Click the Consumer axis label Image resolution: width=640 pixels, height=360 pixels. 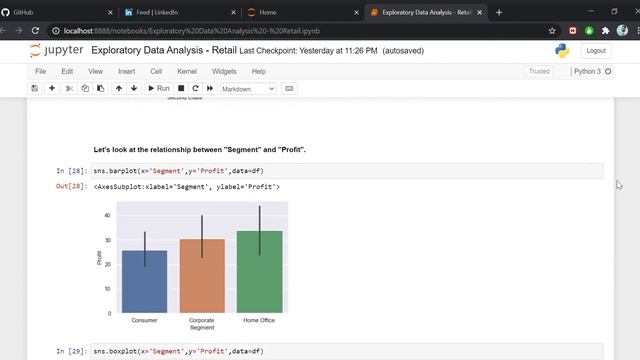tap(144, 320)
